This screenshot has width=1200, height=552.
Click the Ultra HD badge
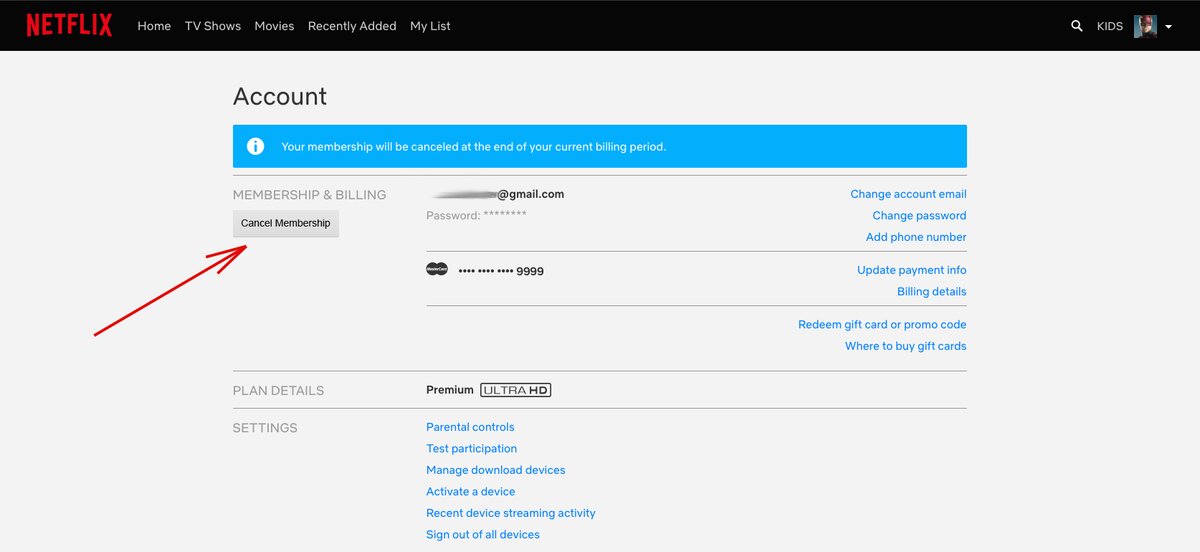tap(516, 390)
